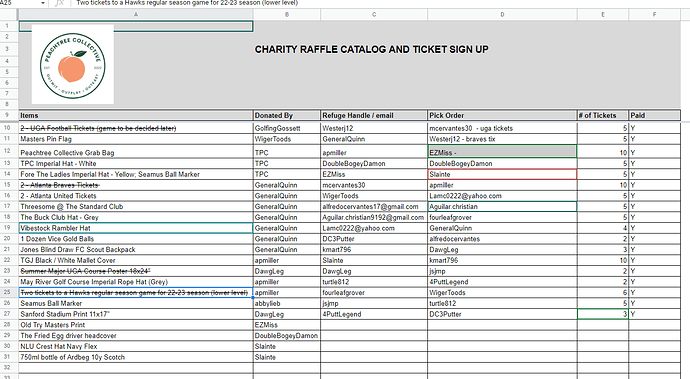Select column A header
The image size is (690, 379).
136,15
